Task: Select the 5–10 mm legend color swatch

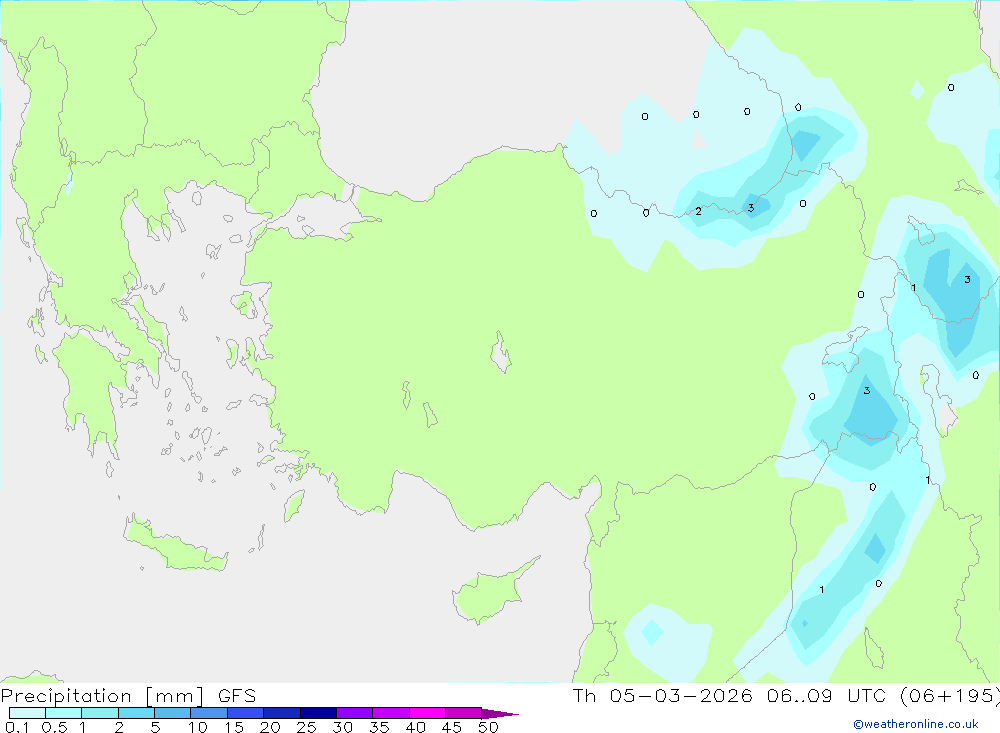Action: (x=172, y=713)
